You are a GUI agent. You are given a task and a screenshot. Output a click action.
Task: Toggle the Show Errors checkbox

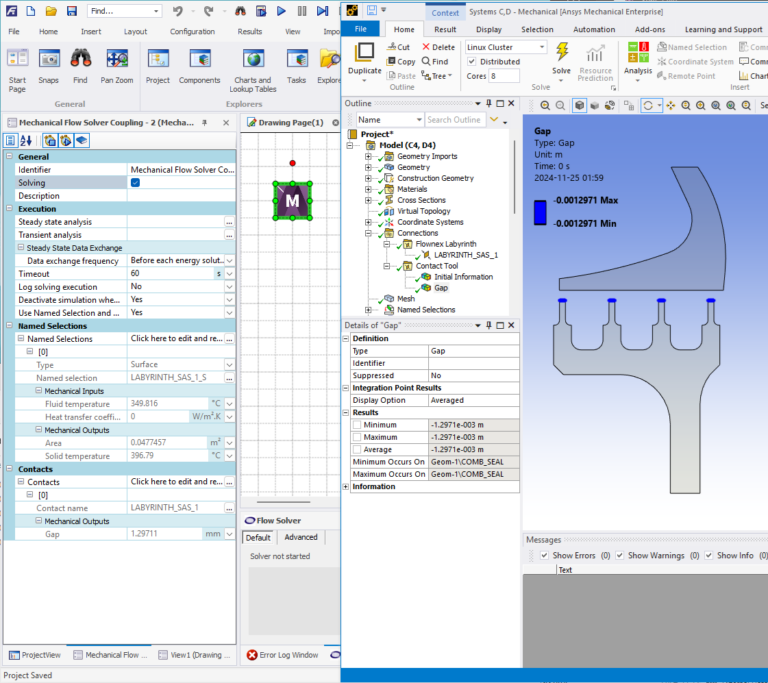(x=544, y=556)
